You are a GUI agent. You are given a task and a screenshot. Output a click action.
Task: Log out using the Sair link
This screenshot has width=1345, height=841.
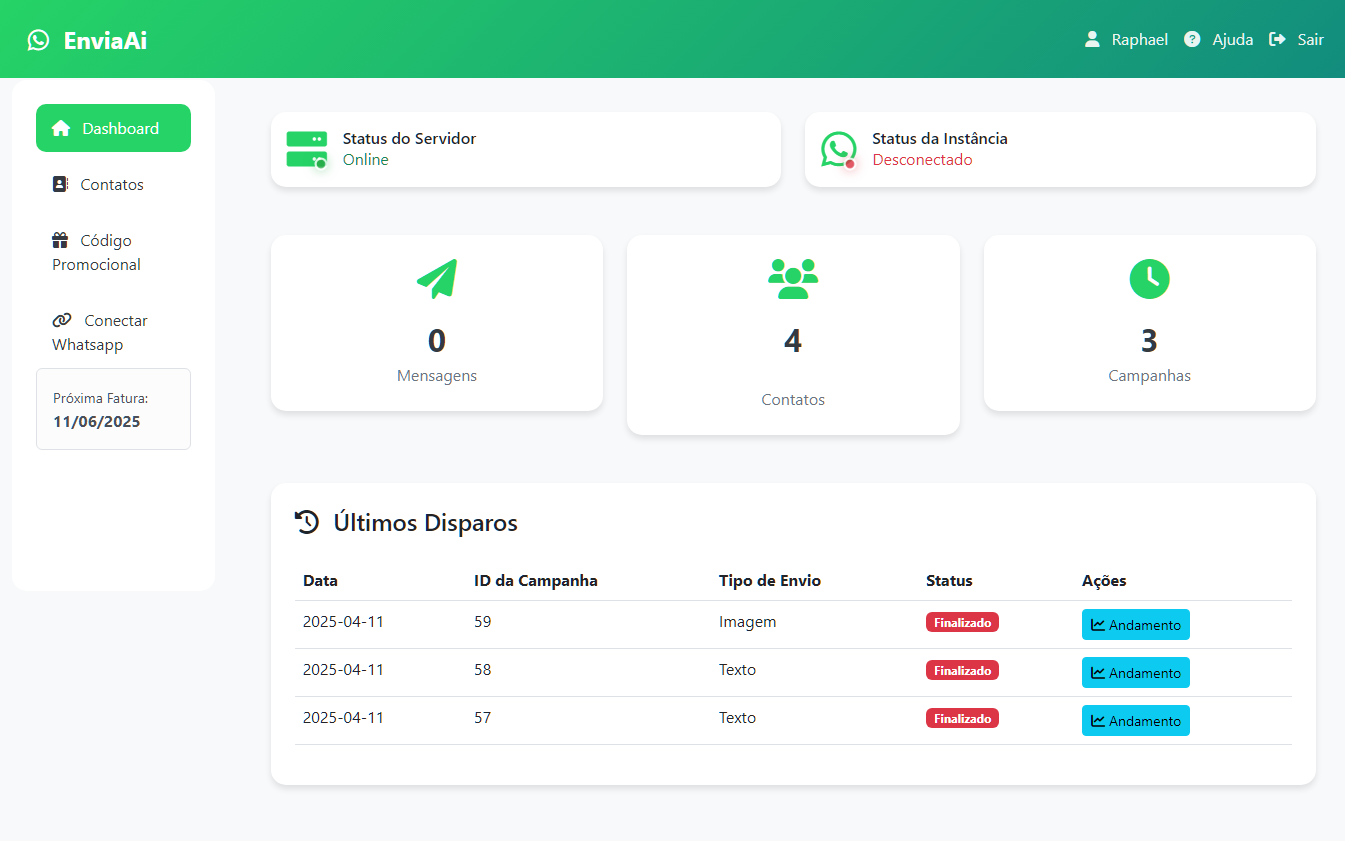tap(1297, 40)
